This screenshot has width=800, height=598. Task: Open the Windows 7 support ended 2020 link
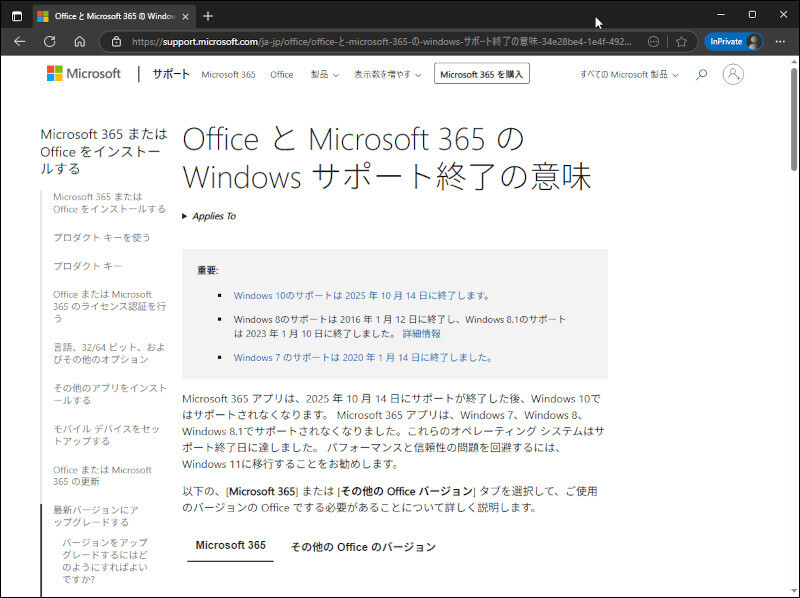(363, 358)
